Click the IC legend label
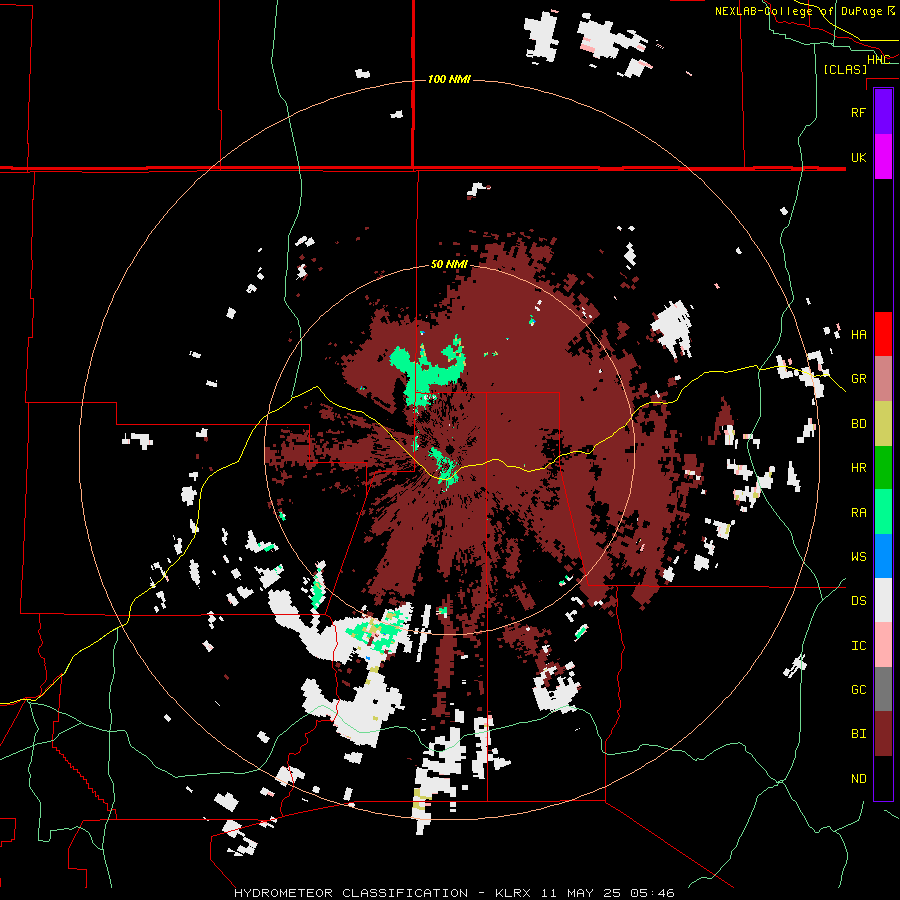900x900 pixels. [x=858, y=646]
